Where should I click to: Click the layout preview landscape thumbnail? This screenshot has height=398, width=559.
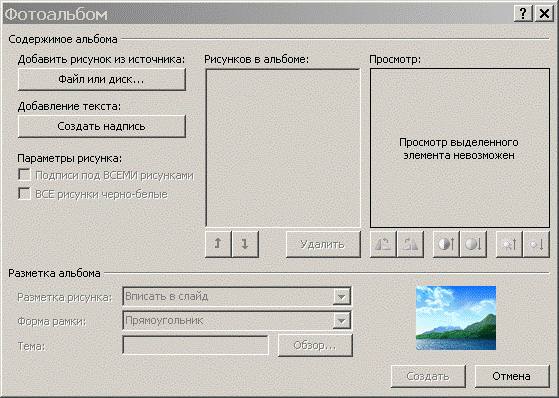point(456,318)
